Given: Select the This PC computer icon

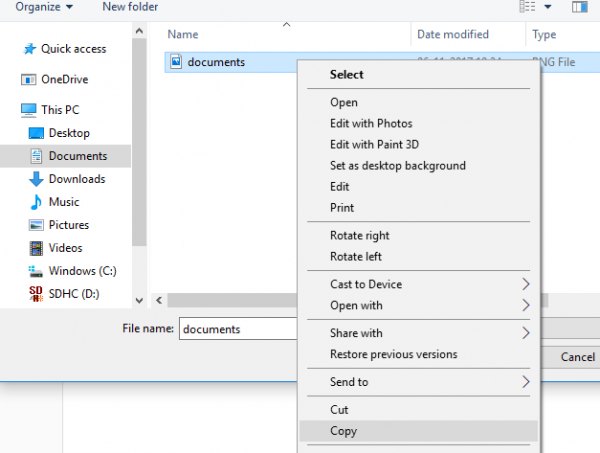Looking at the screenshot, I should click(x=29, y=110).
